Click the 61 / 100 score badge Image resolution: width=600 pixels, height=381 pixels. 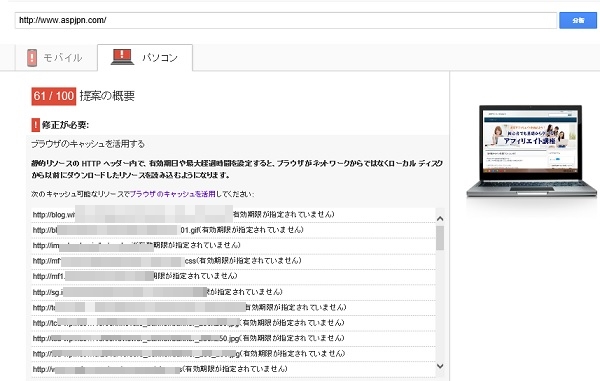[54, 96]
